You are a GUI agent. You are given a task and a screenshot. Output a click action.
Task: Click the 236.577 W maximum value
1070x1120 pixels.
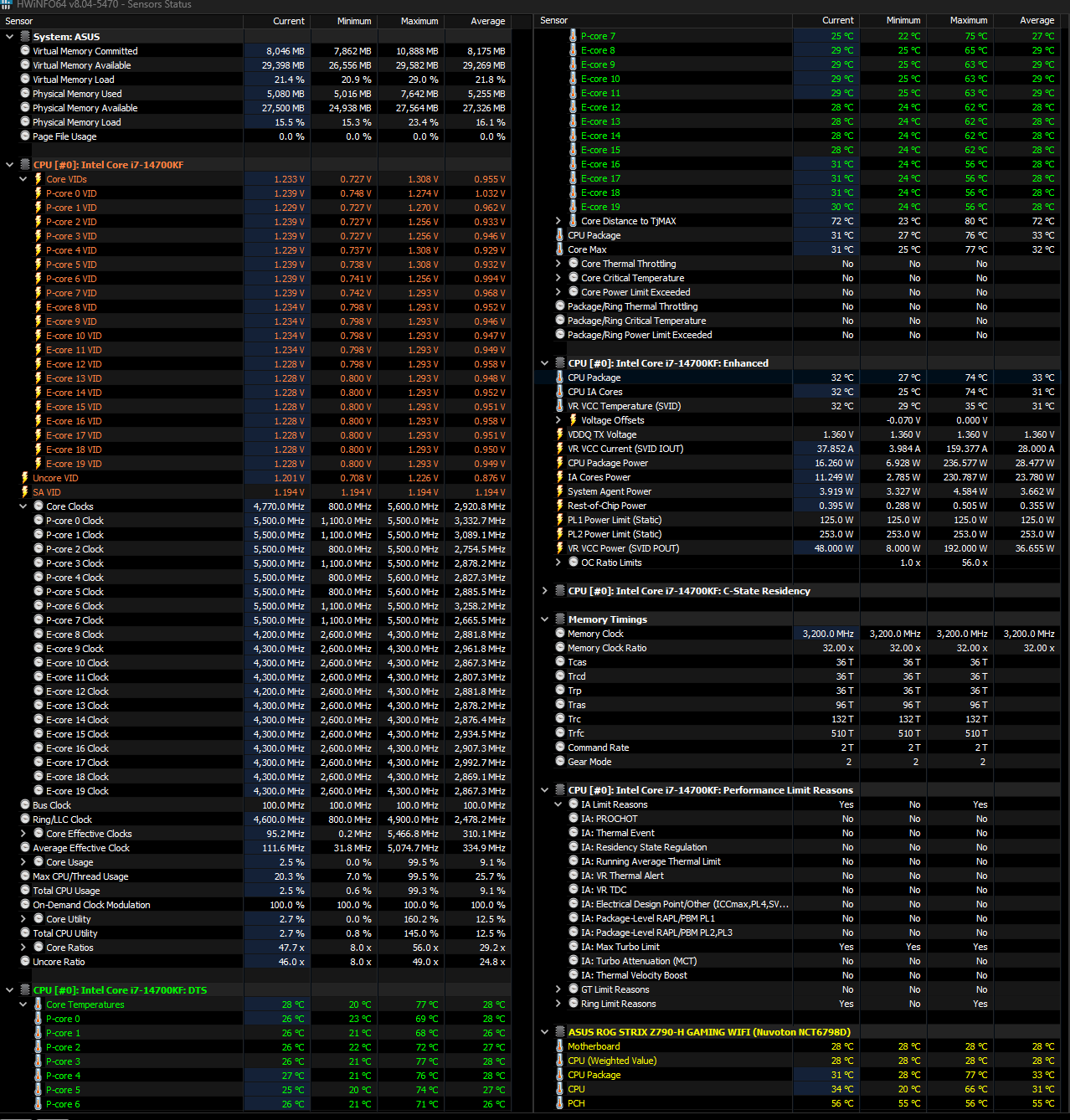click(965, 463)
